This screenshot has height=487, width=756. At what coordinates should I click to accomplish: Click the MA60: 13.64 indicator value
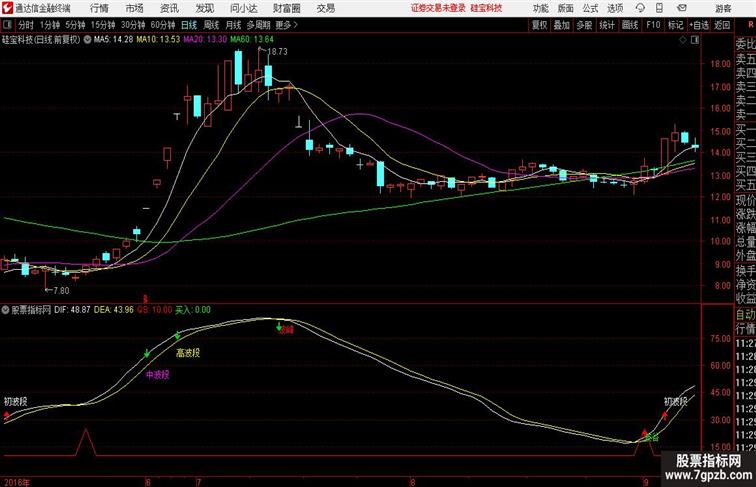(252, 40)
